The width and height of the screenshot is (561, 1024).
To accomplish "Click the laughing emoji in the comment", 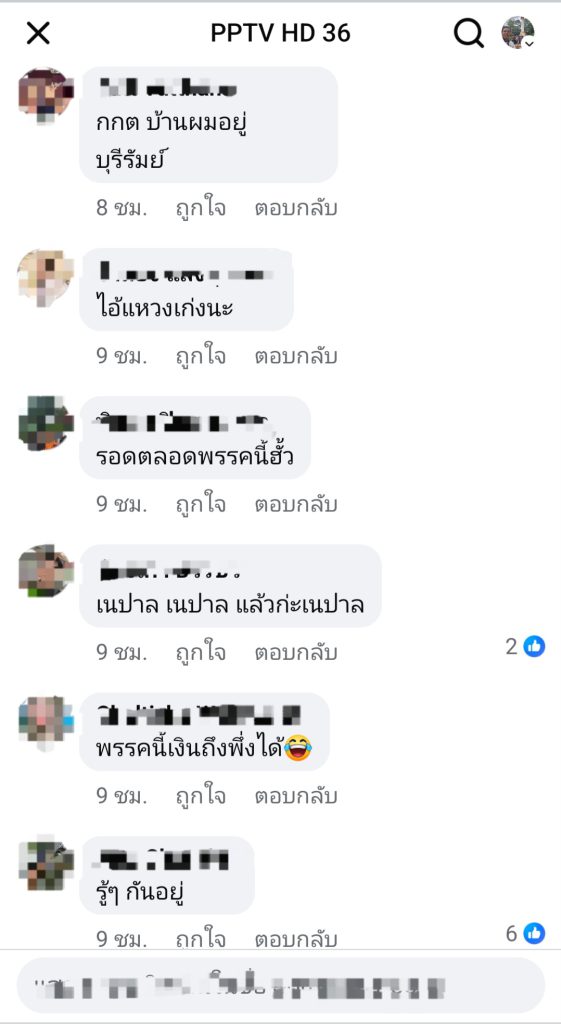I will (298, 746).
